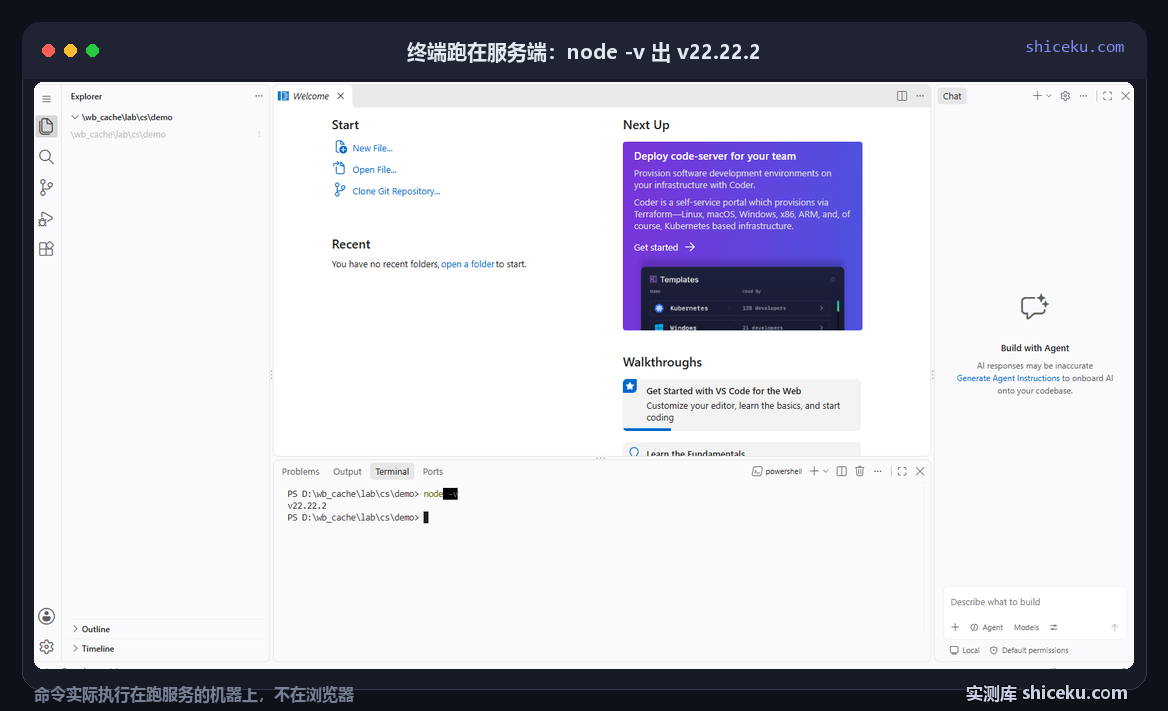
Task: Open the new chat dropdown arrow
Action: coord(1049,96)
